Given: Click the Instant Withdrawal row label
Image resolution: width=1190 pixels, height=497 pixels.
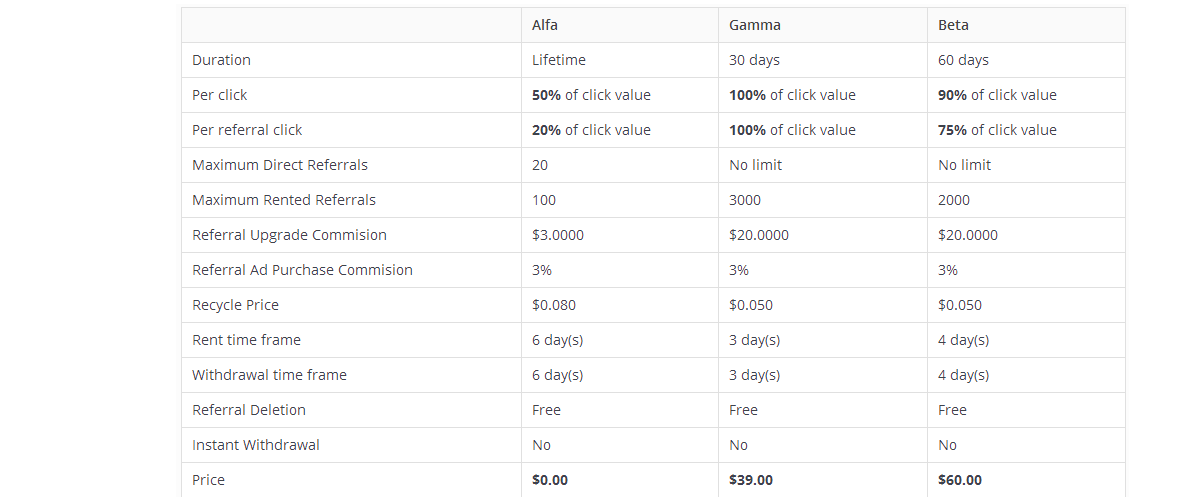Looking at the screenshot, I should point(256,445).
